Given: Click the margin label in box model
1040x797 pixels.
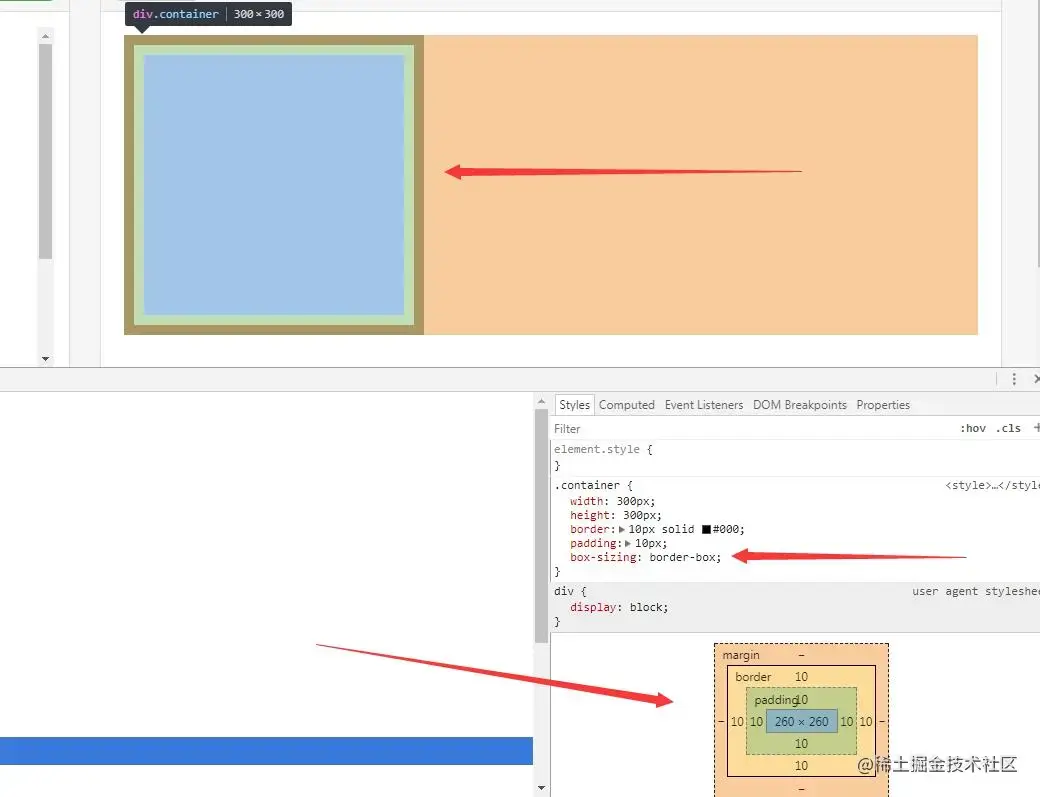Looking at the screenshot, I should pos(741,655).
